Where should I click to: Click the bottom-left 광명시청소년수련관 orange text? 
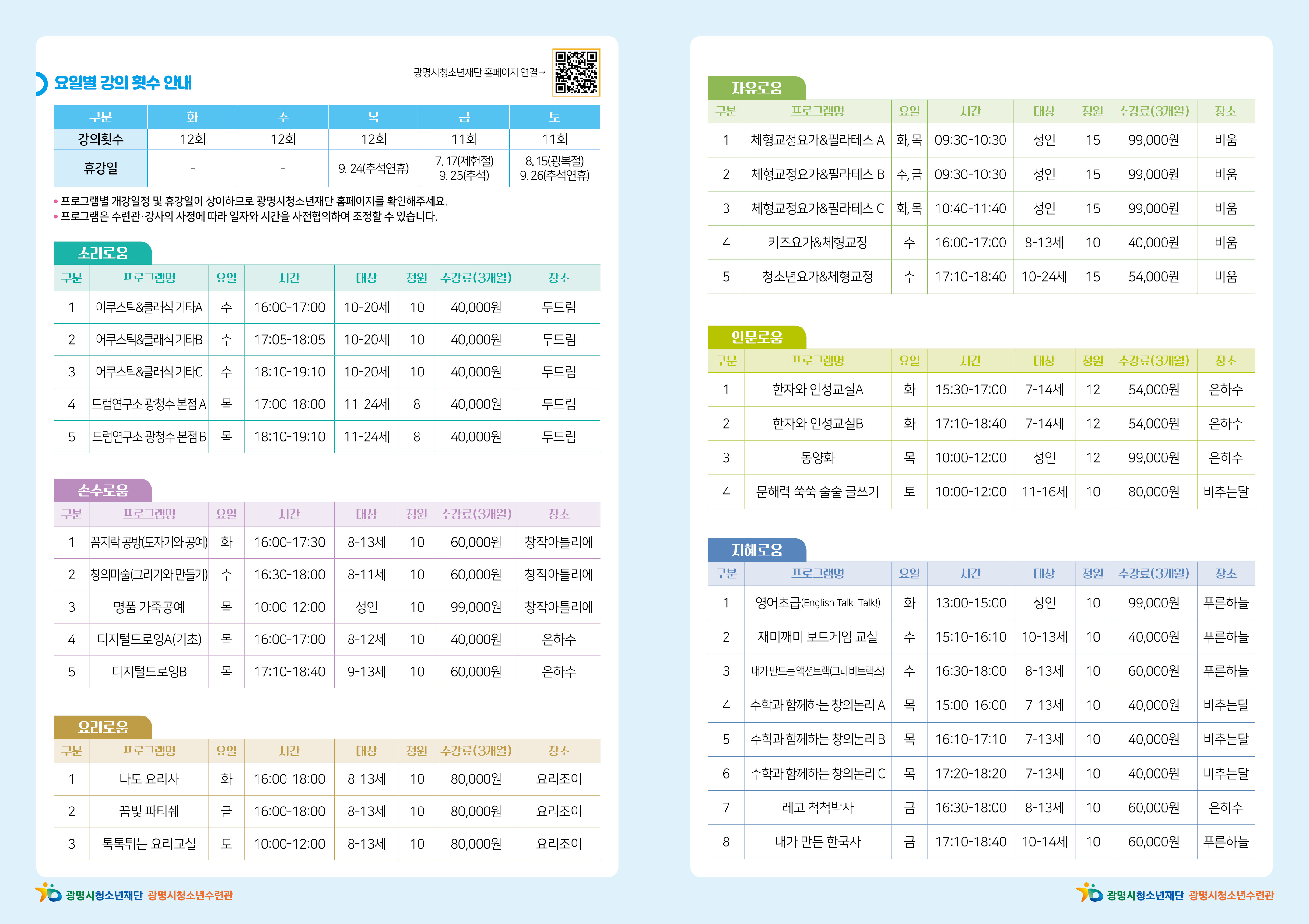[x=191, y=895]
